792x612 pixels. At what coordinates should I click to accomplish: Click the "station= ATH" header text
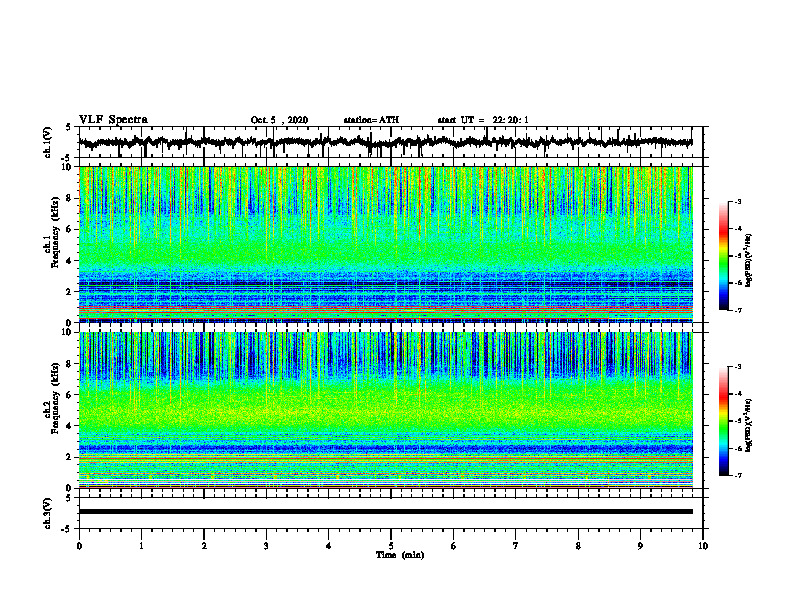pos(371,120)
